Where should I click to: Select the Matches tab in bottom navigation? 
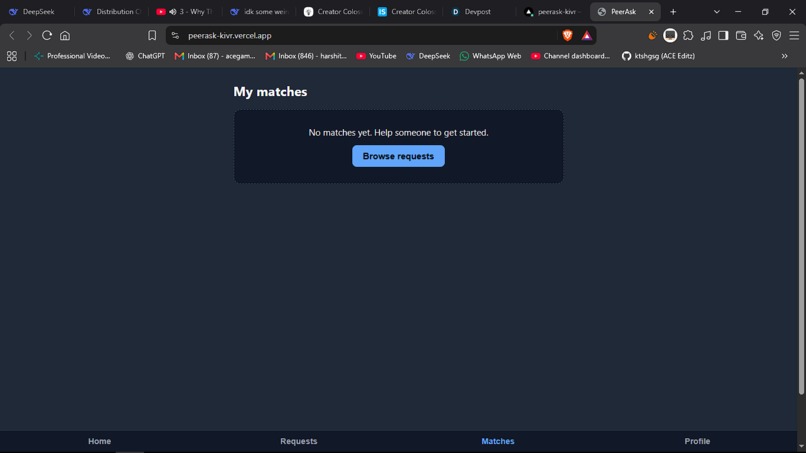(498, 441)
